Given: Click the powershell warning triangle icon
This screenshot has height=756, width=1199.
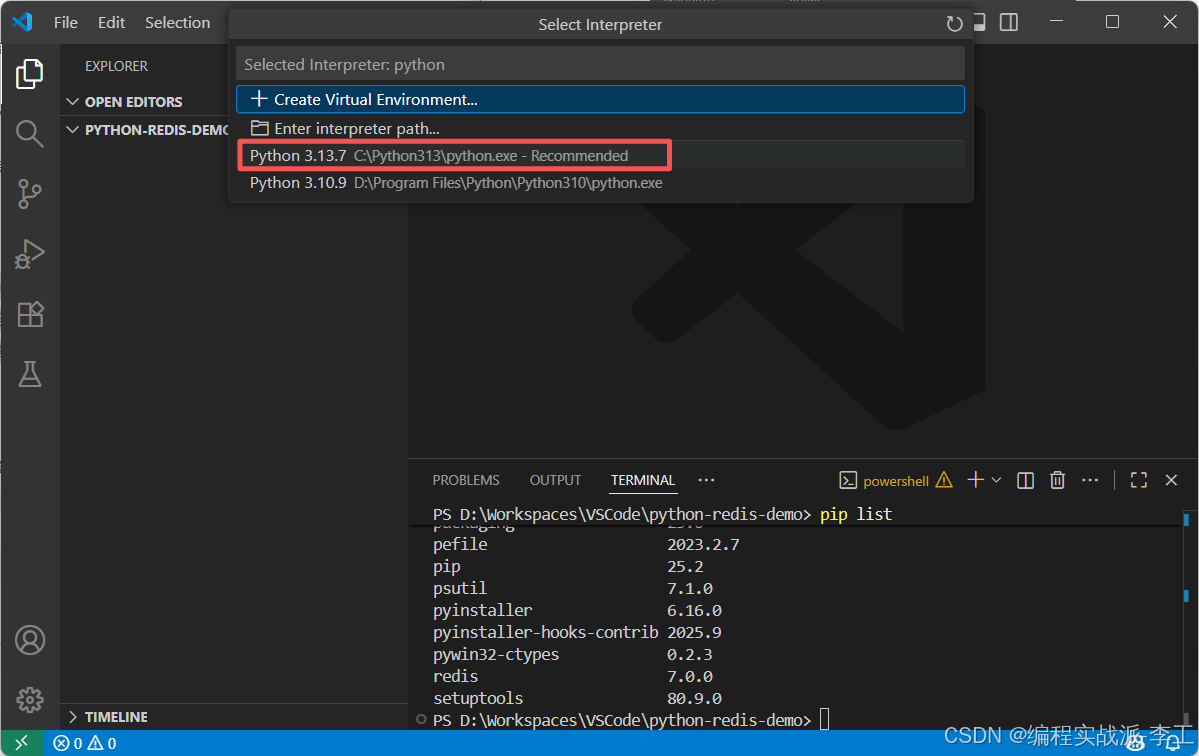Looking at the screenshot, I should tap(944, 480).
